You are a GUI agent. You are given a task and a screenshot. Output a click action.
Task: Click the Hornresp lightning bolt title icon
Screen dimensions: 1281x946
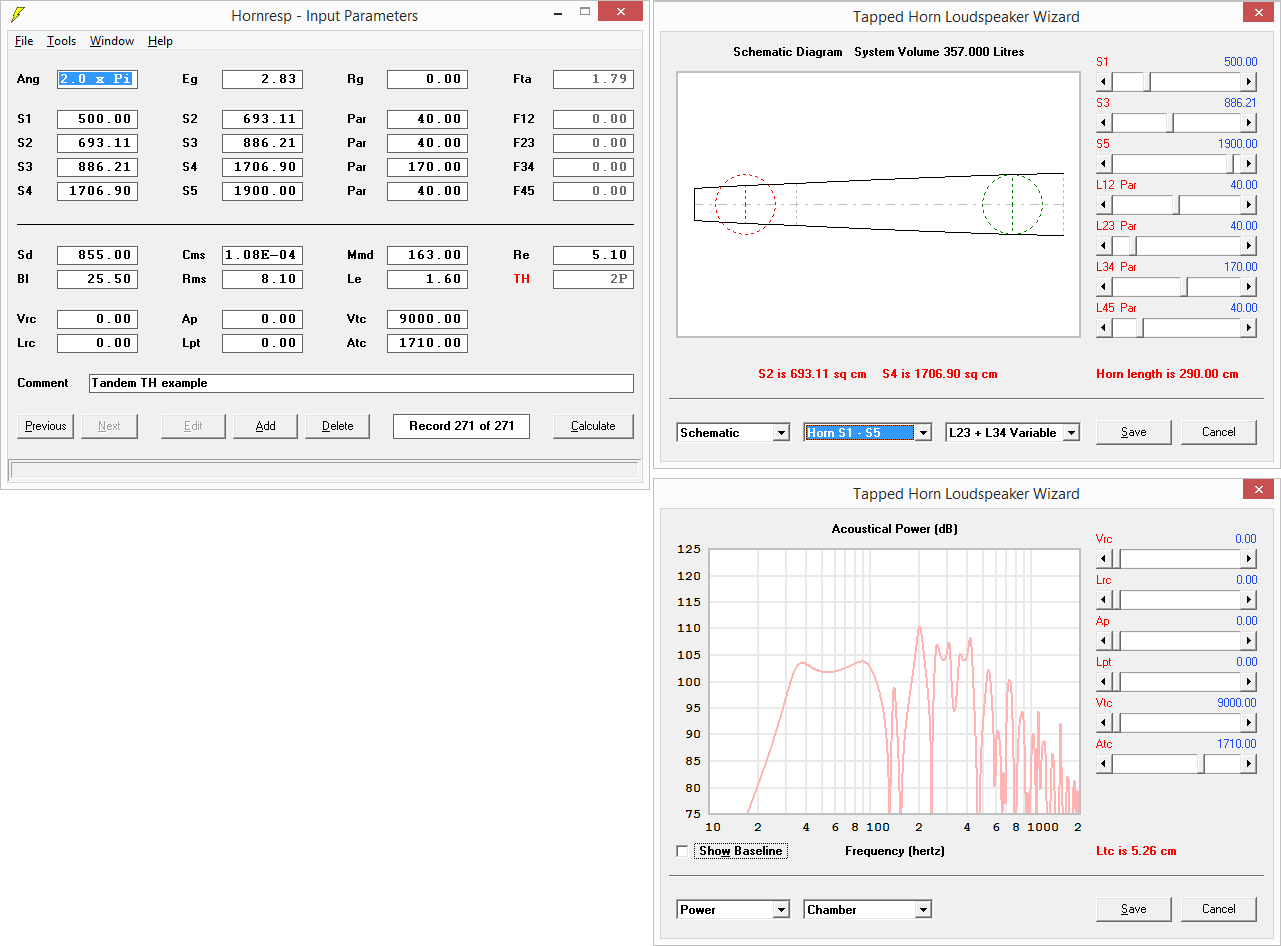pos(15,15)
